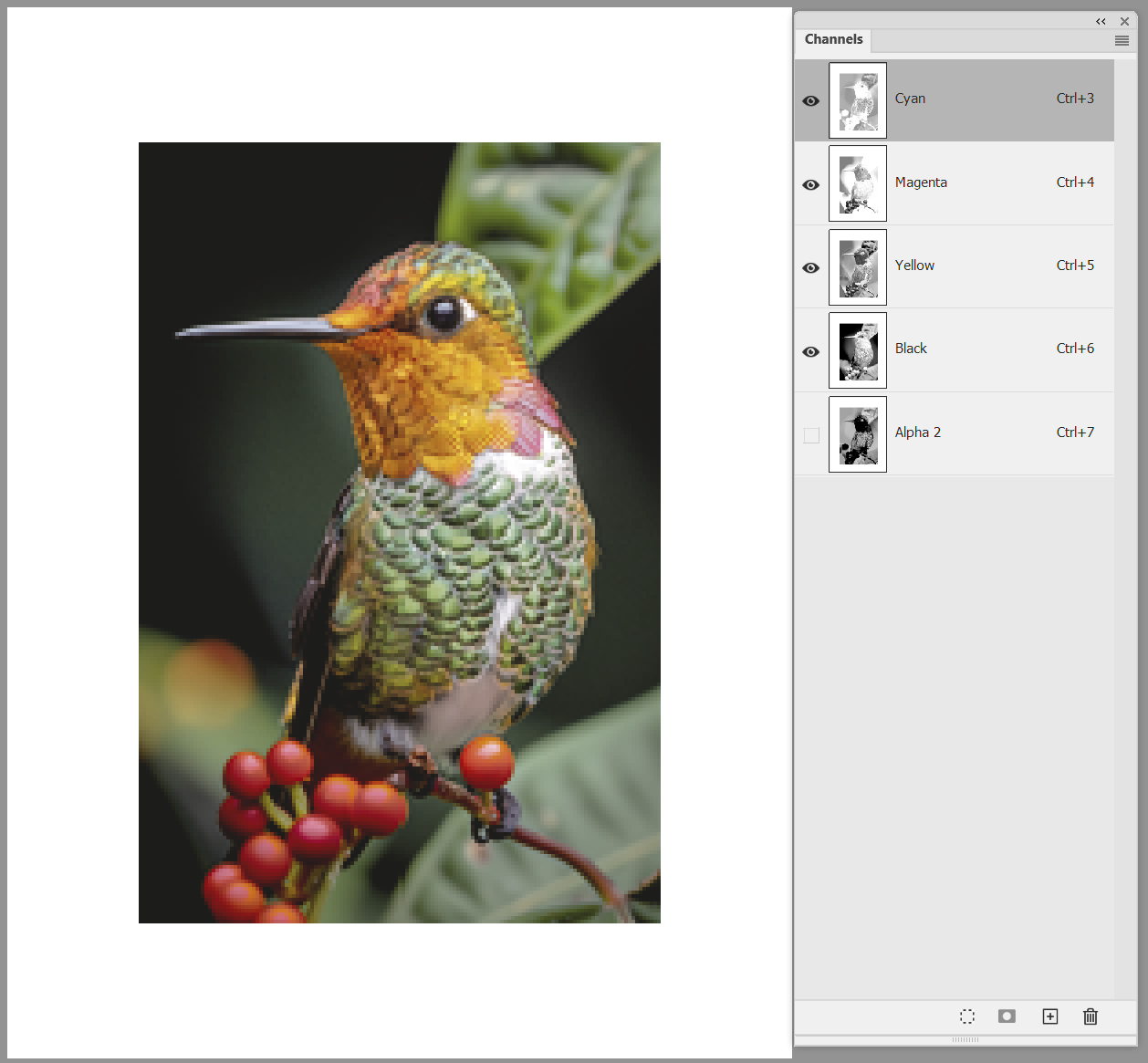Collapse the panel with double-arrow icon
1148x1063 pixels.
point(1101,21)
